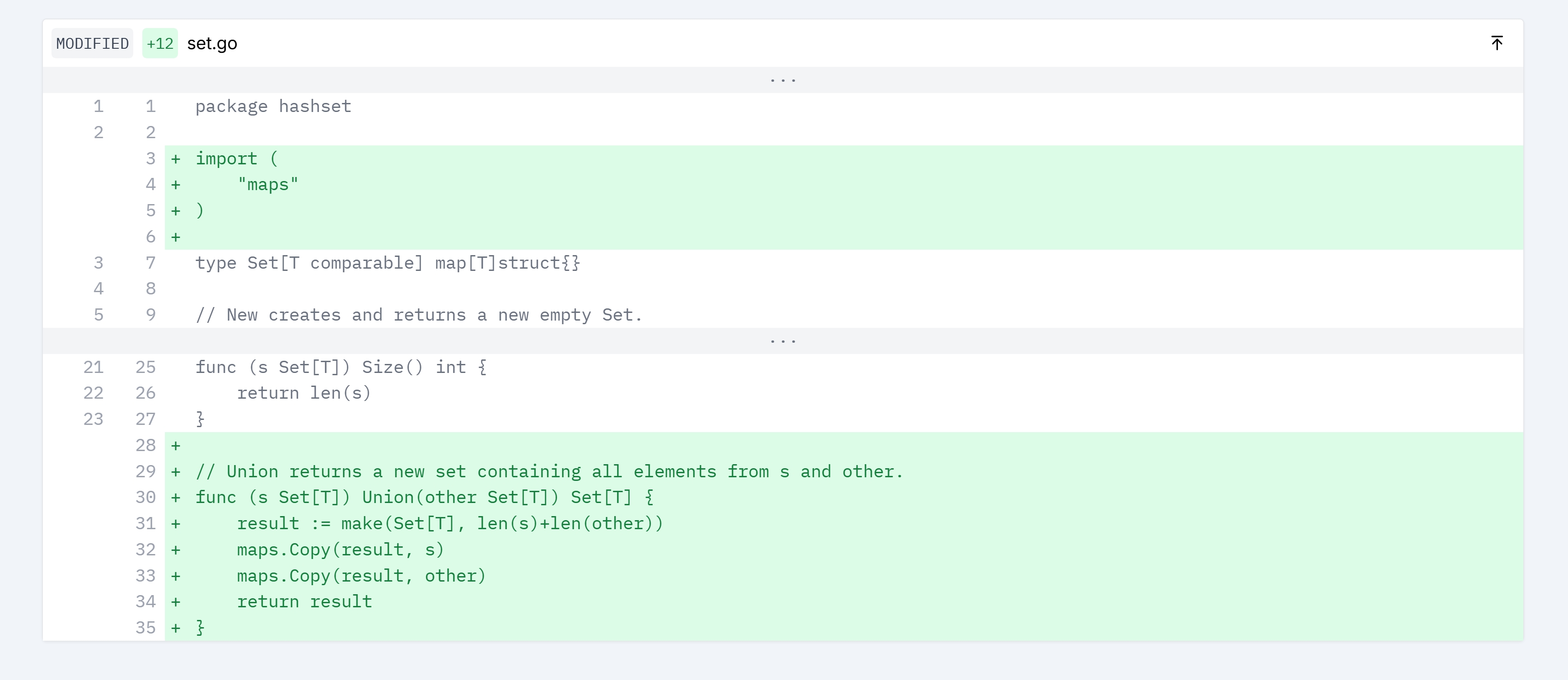Image resolution: width=1568 pixels, height=680 pixels.
Task: Expand collapsed lines between 9 and 25
Action: coord(783,340)
